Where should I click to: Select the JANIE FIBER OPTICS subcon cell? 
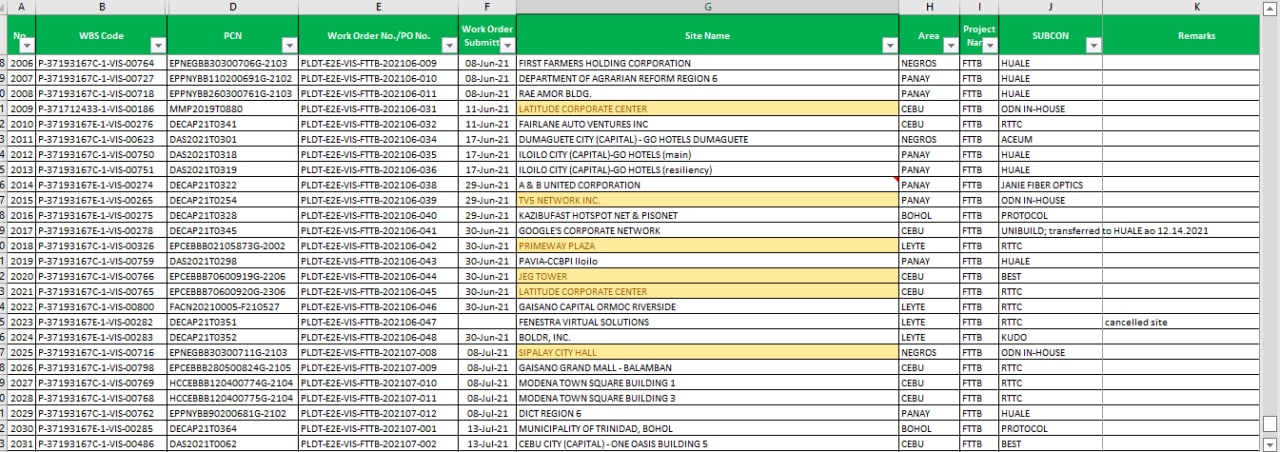[x=1050, y=185]
